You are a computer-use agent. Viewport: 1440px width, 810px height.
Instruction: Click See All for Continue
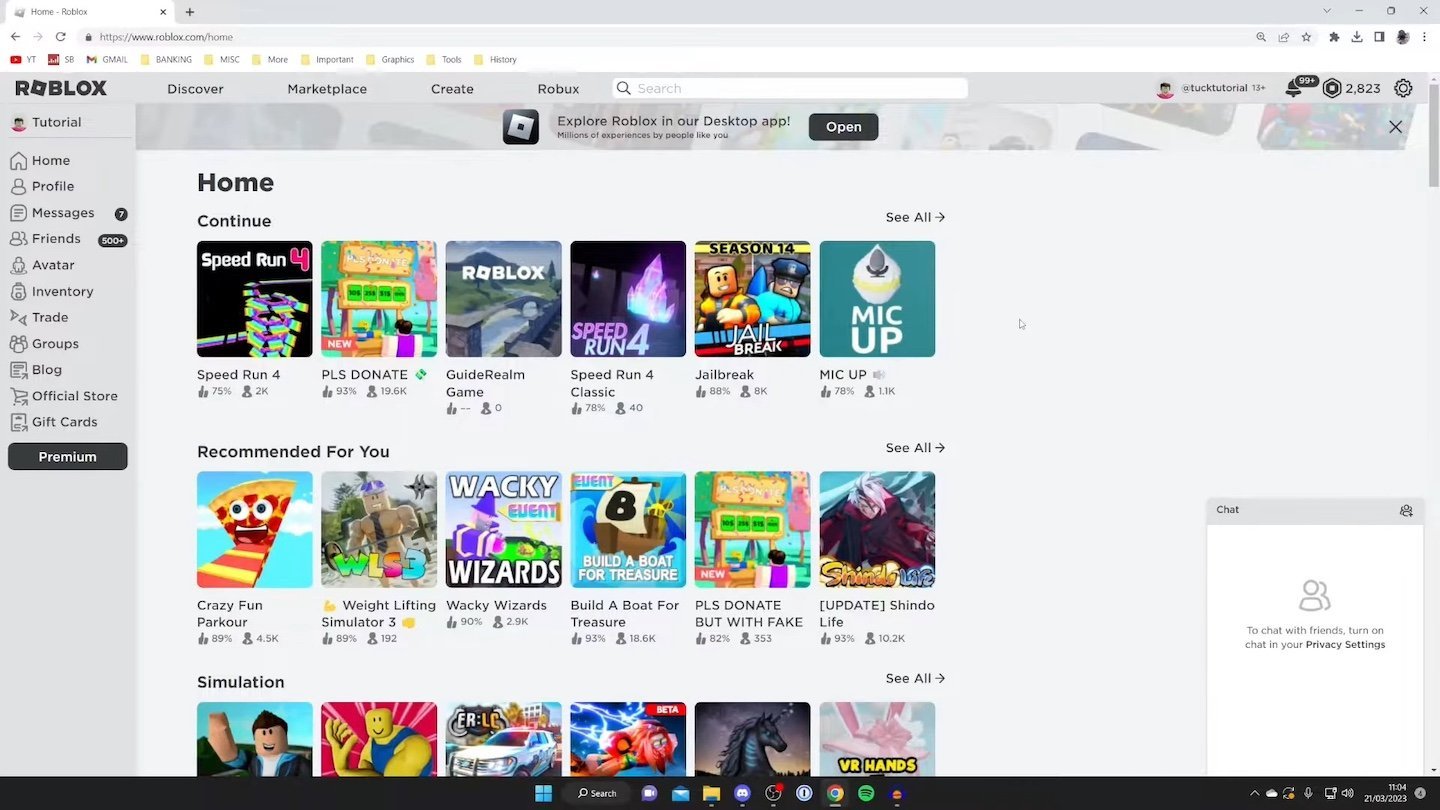point(915,217)
